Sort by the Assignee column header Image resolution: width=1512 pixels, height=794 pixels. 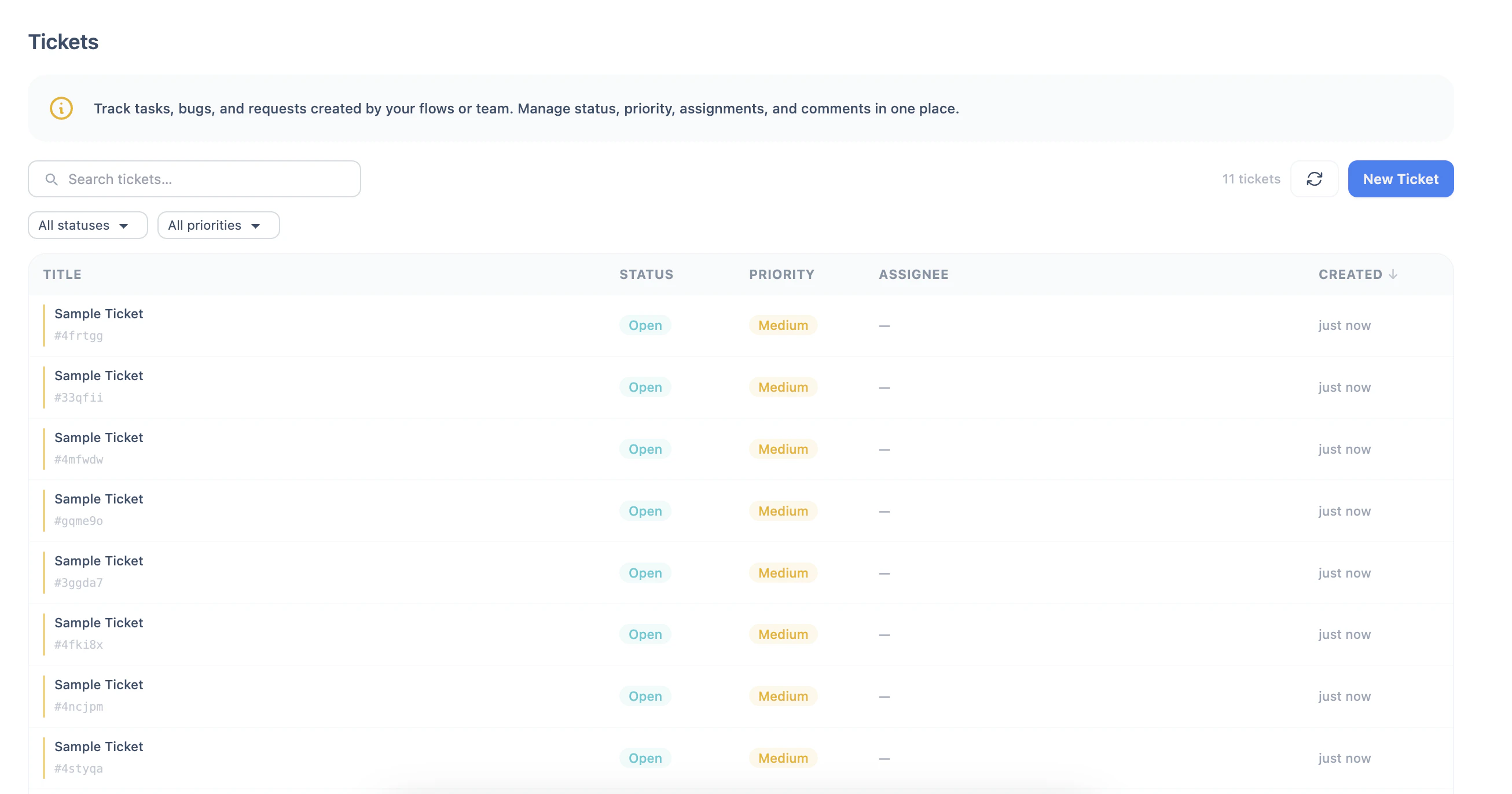[x=913, y=274]
